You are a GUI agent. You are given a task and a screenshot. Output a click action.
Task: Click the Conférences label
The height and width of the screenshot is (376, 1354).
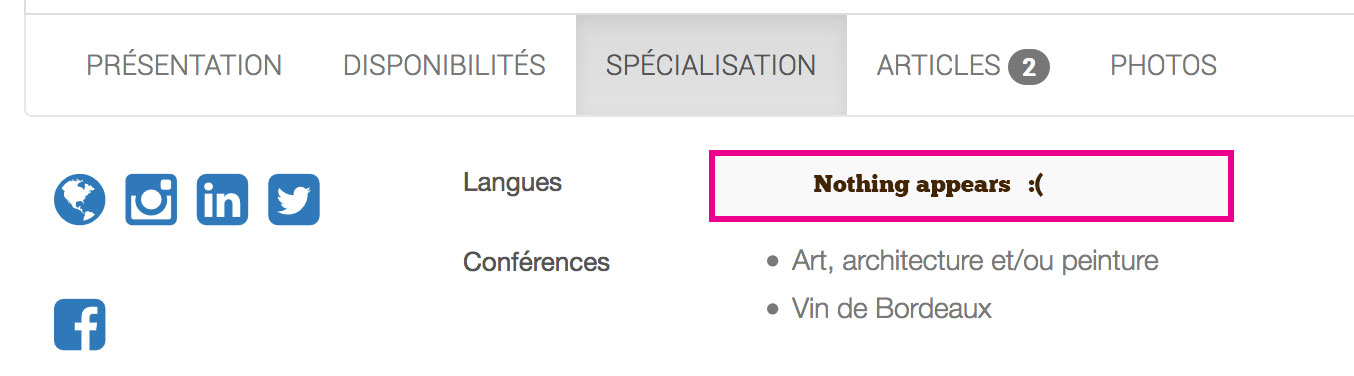536,263
